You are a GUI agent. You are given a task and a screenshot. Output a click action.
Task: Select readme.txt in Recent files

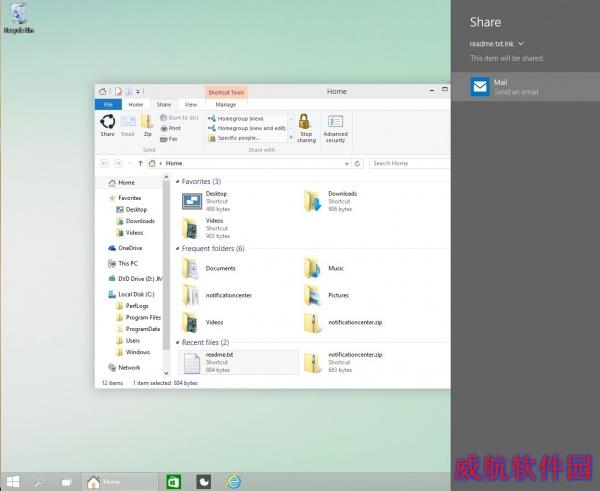238,362
